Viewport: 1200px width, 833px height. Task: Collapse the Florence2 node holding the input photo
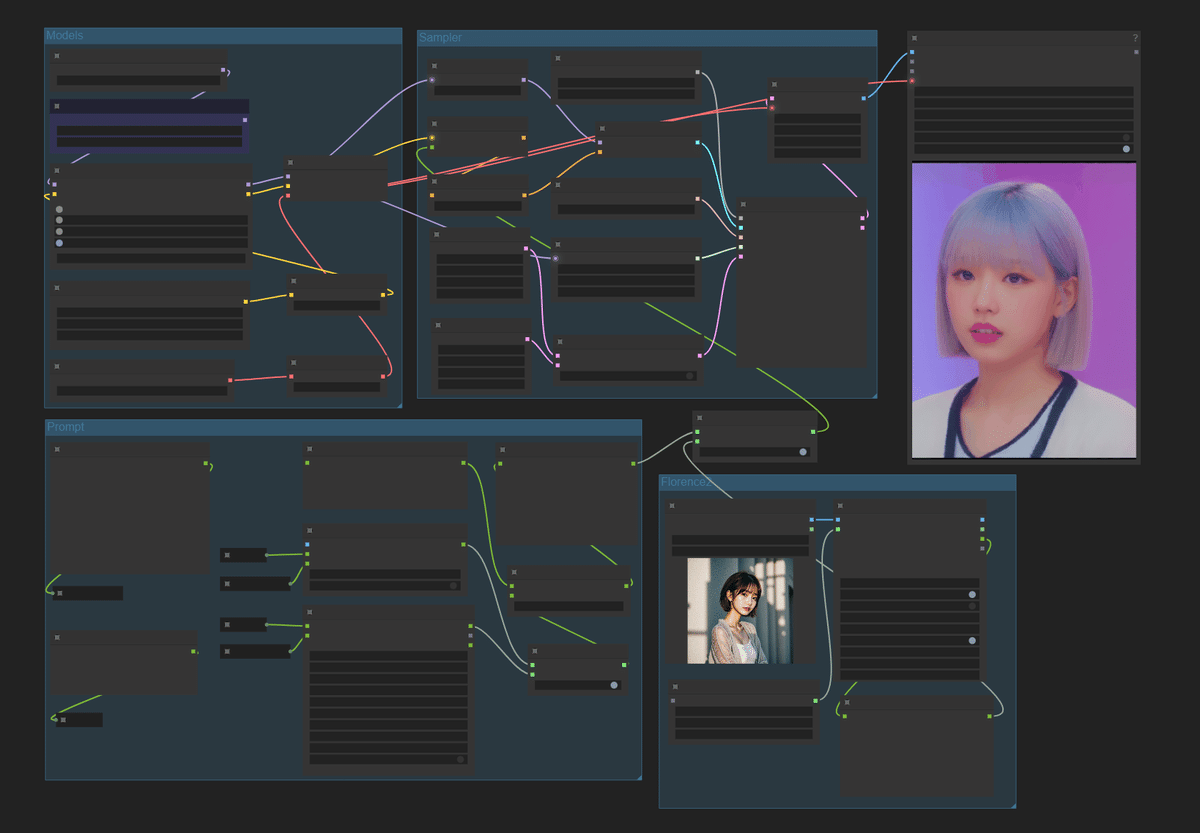pyautogui.click(x=673, y=506)
